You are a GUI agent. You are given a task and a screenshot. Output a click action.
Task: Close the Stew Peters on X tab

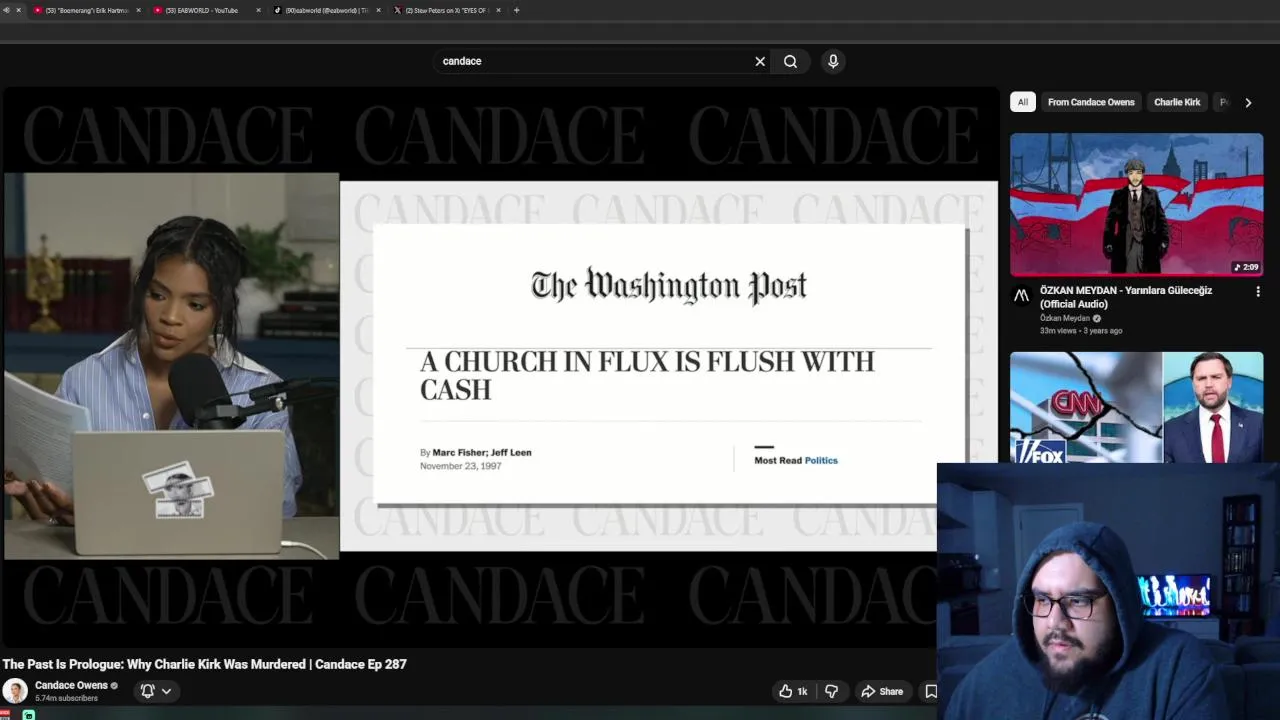coord(498,10)
